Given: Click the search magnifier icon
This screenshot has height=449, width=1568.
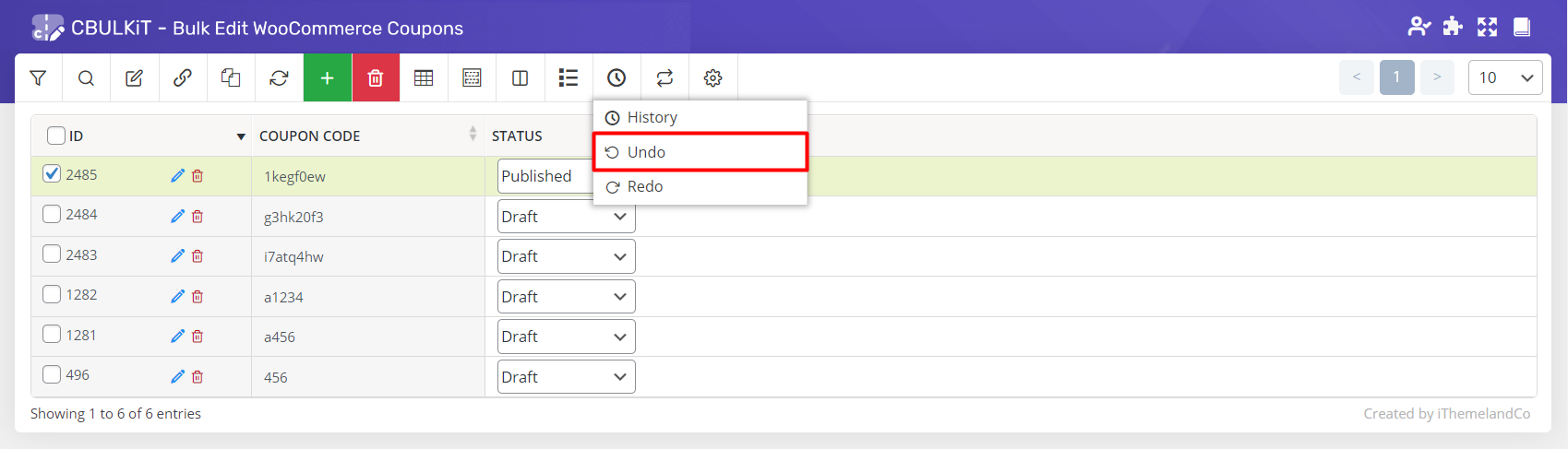Looking at the screenshot, I should coord(86,78).
